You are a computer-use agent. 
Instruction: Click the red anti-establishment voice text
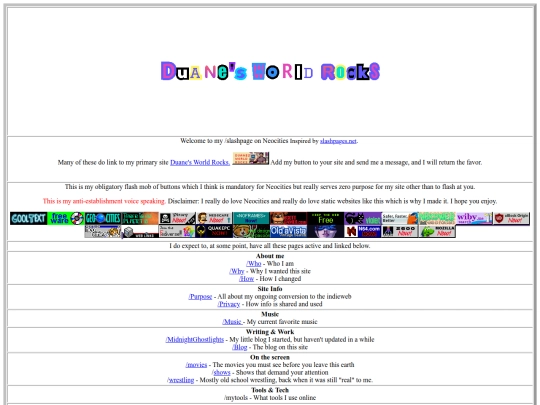point(104,201)
